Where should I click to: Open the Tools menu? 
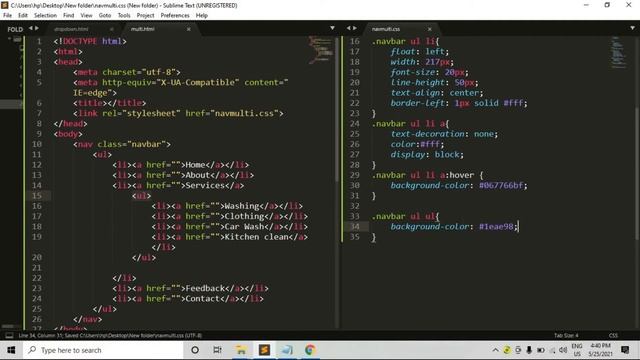pyautogui.click(x=124, y=16)
